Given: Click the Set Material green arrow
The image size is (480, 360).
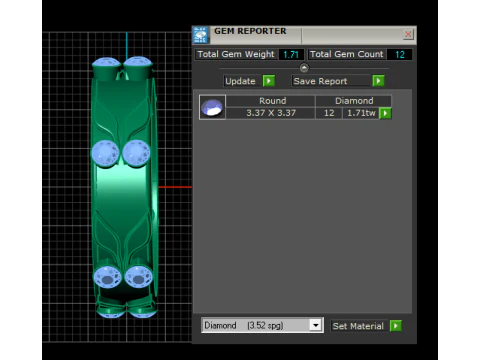Looking at the screenshot, I should point(396,326).
